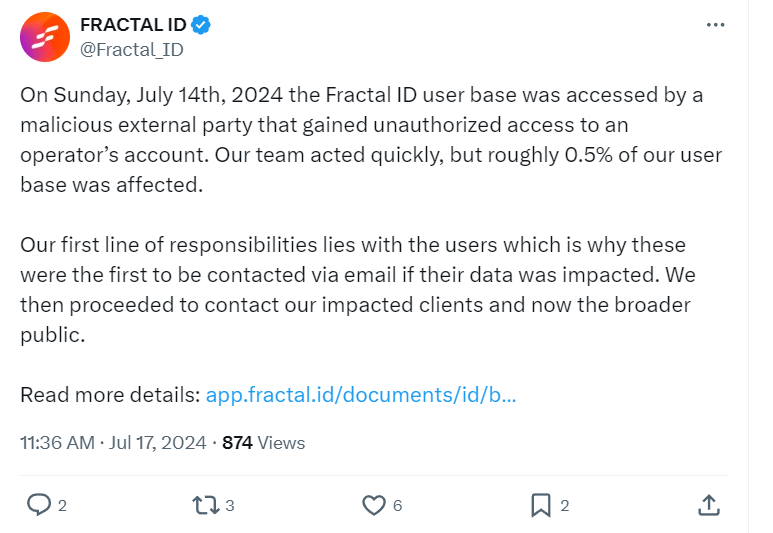
Task: Open the @Fractal_ID handle link
Action: tap(132, 49)
